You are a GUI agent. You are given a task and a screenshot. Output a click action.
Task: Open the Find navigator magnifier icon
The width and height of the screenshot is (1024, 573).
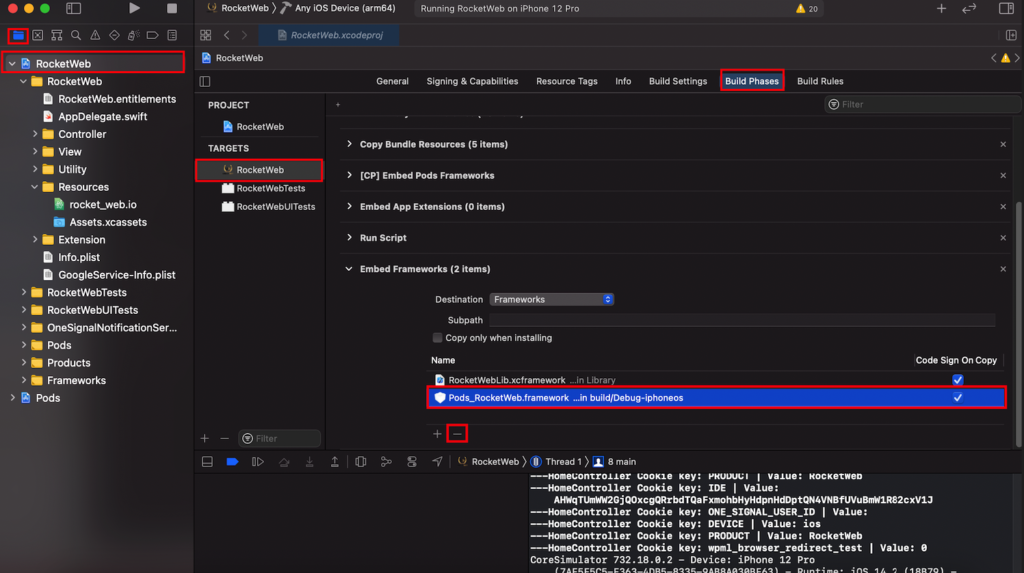[x=76, y=35]
